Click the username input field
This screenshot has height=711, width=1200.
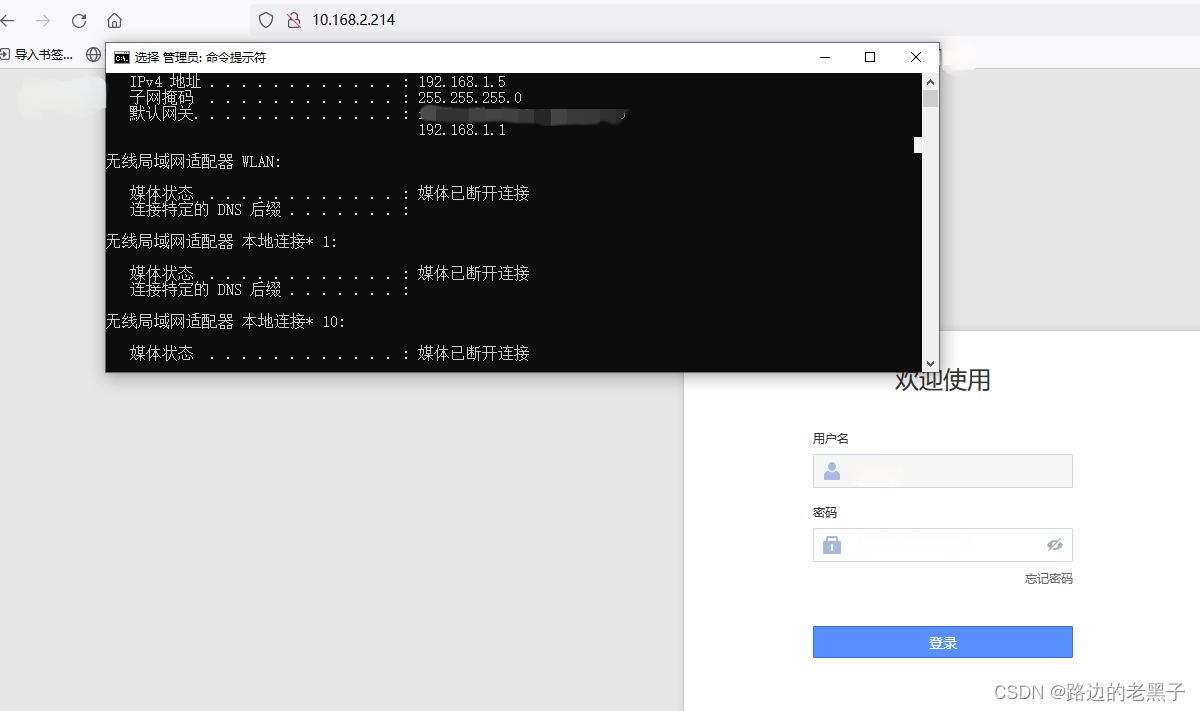point(943,471)
